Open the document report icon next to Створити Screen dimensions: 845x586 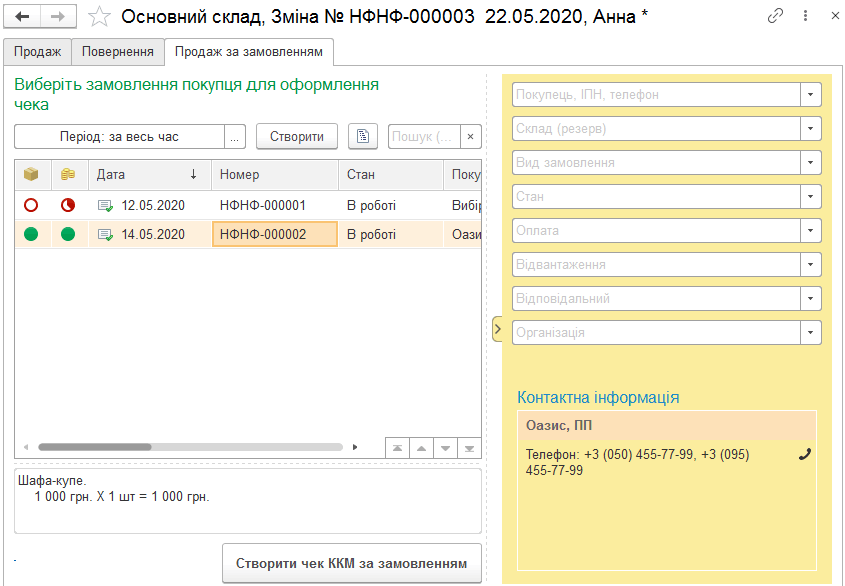point(363,136)
